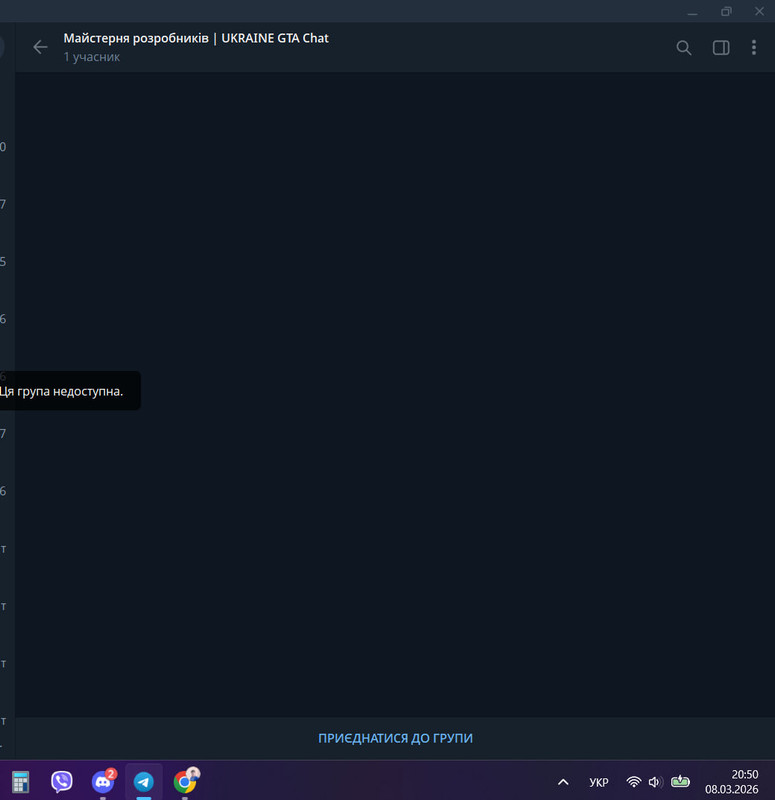Open the three-dot chat options menu
775x800 pixels.
(754, 47)
